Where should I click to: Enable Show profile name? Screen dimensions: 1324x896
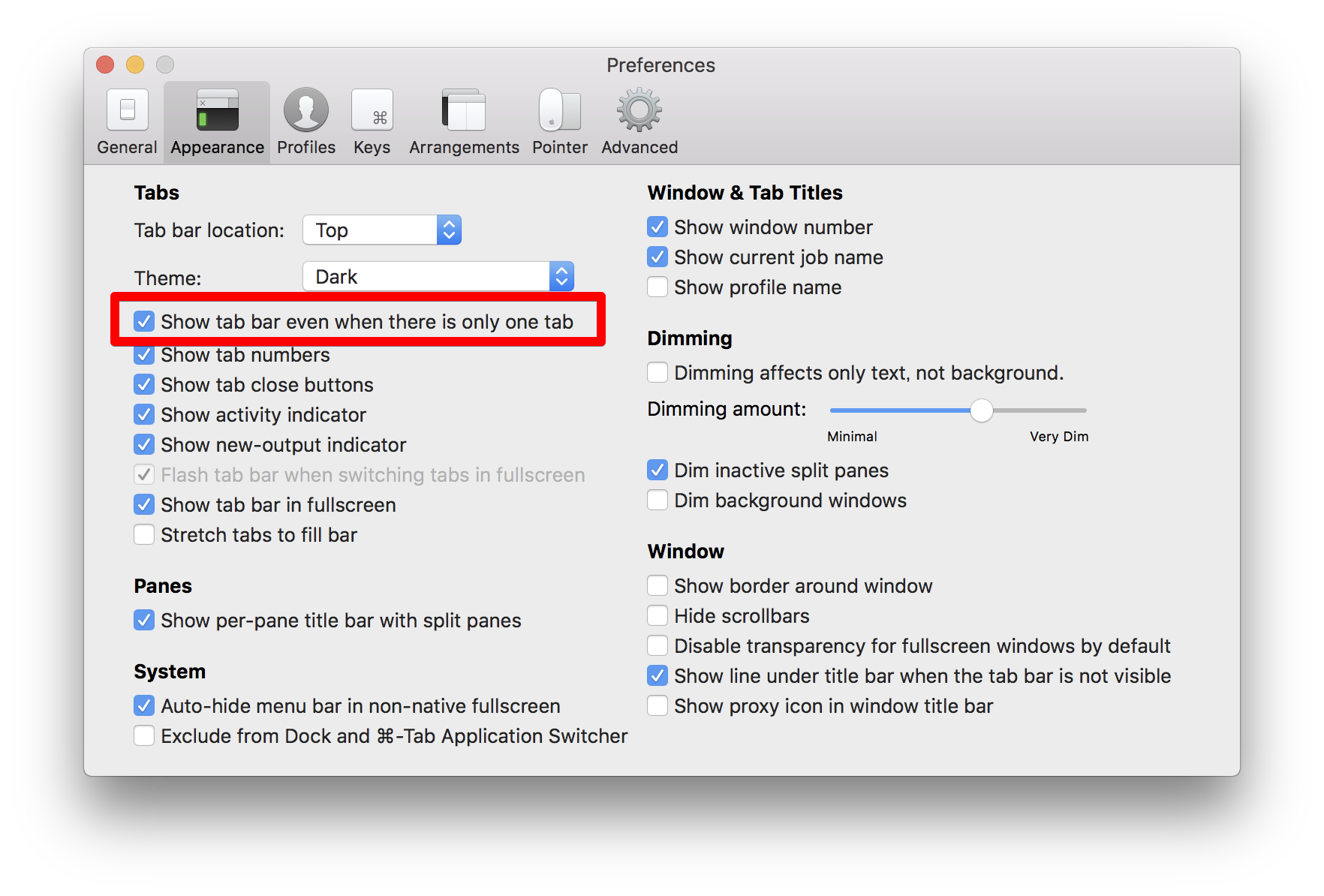tap(657, 287)
